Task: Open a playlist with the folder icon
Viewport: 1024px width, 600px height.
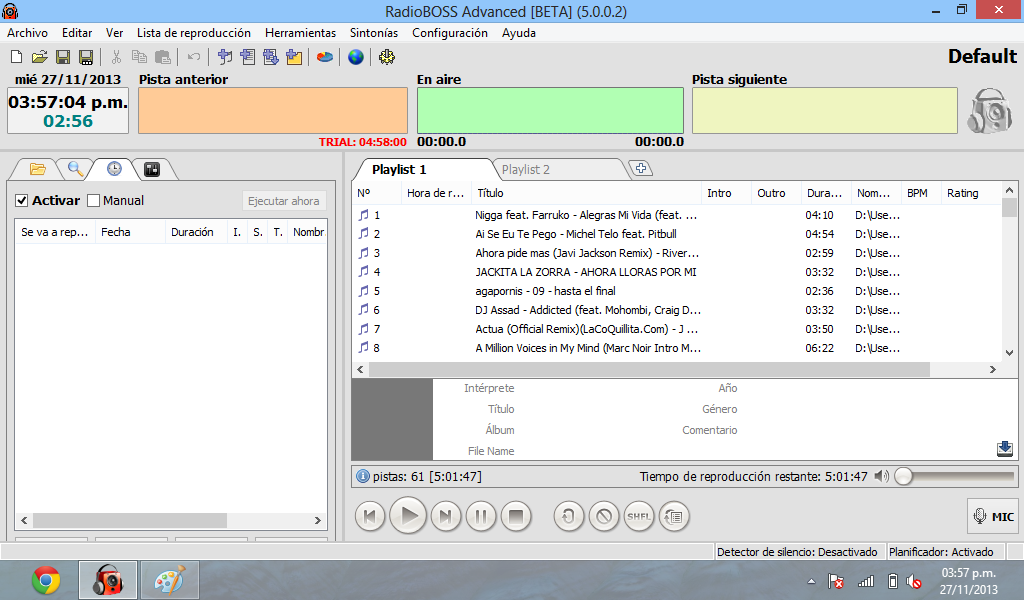Action: click(x=39, y=57)
